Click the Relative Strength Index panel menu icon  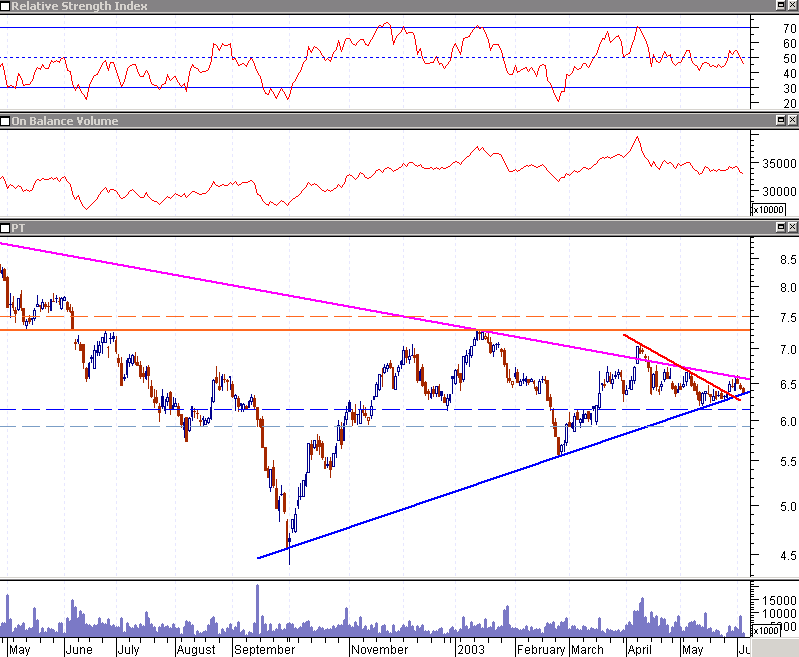pyautogui.click(x=5, y=6)
